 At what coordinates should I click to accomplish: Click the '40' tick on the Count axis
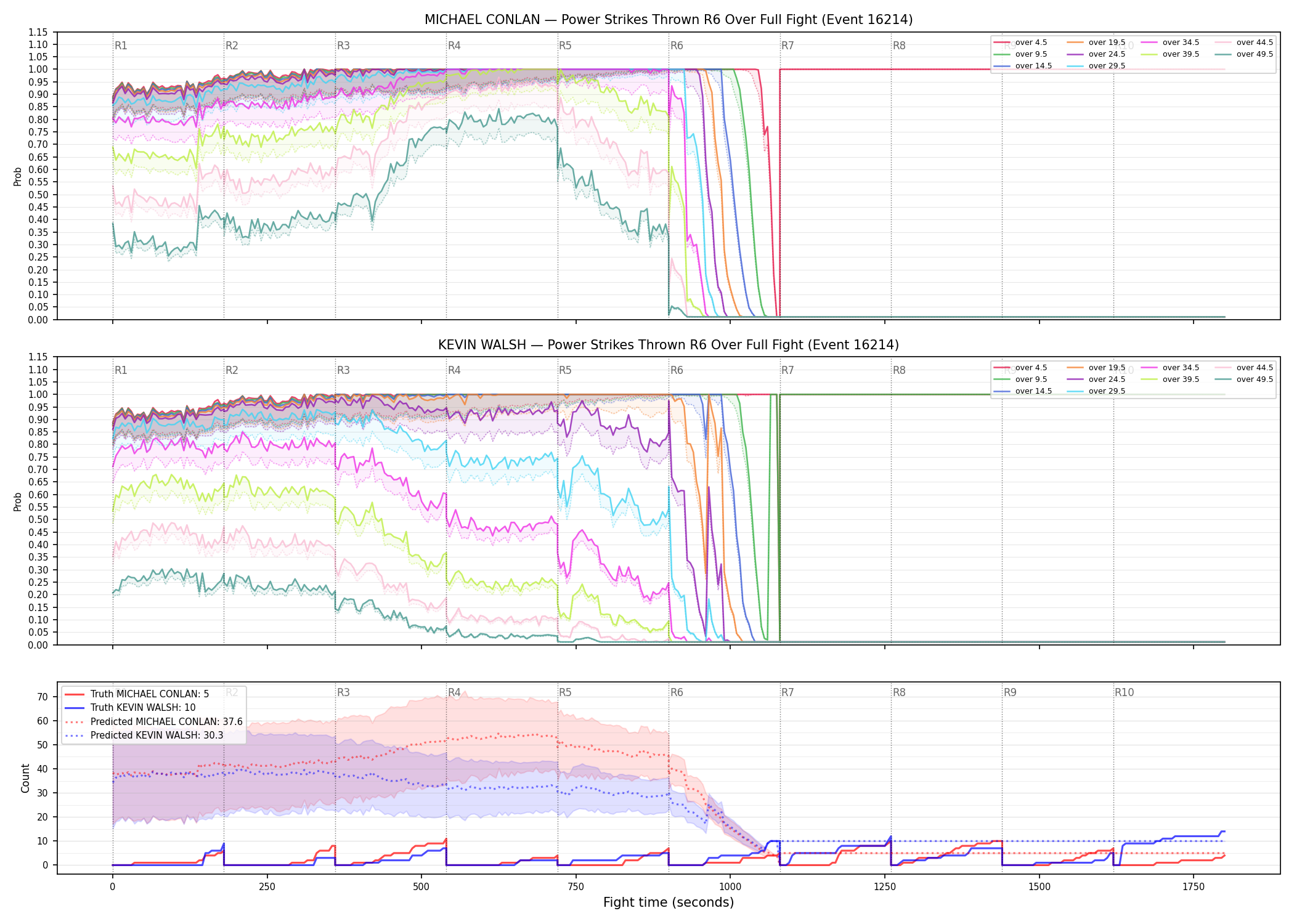tap(43, 769)
